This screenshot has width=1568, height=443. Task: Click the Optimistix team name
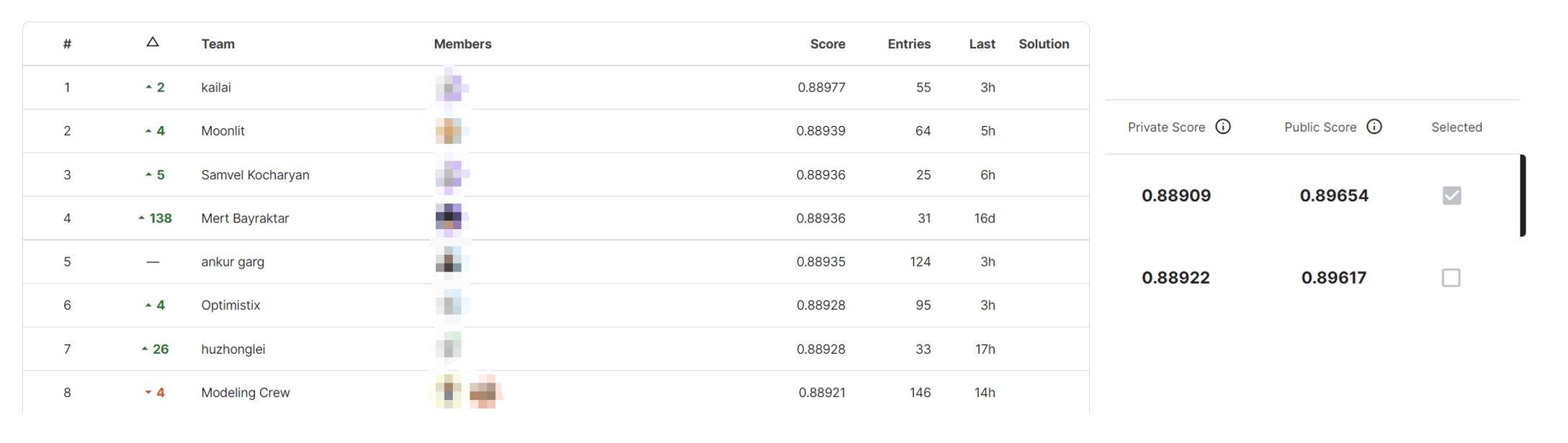(x=230, y=305)
